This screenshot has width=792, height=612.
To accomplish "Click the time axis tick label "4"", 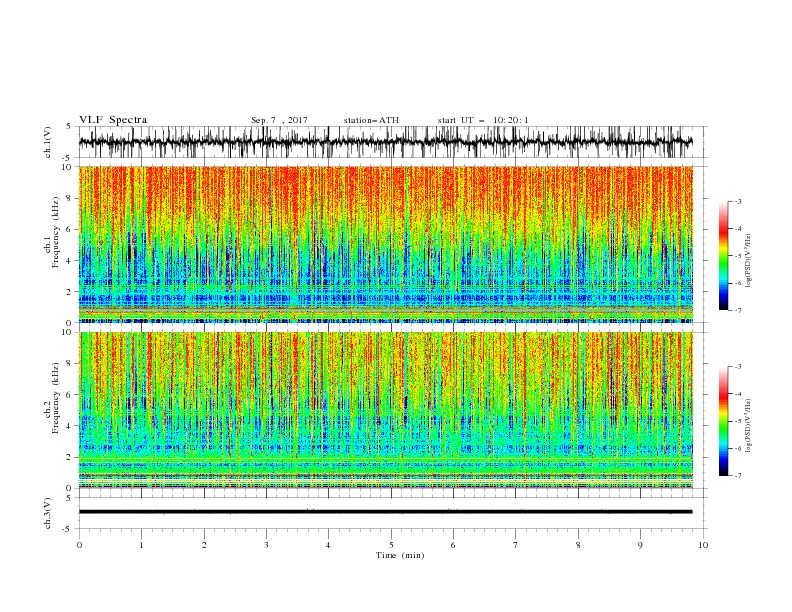I will (x=328, y=545).
